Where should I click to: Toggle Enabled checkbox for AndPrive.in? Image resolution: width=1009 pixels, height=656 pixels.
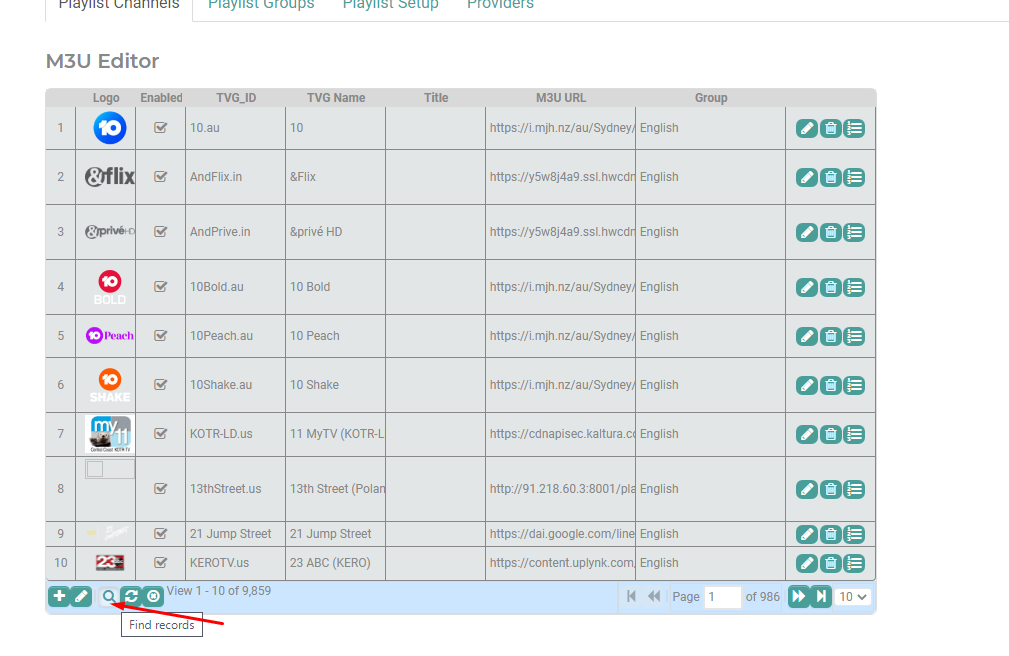161,232
